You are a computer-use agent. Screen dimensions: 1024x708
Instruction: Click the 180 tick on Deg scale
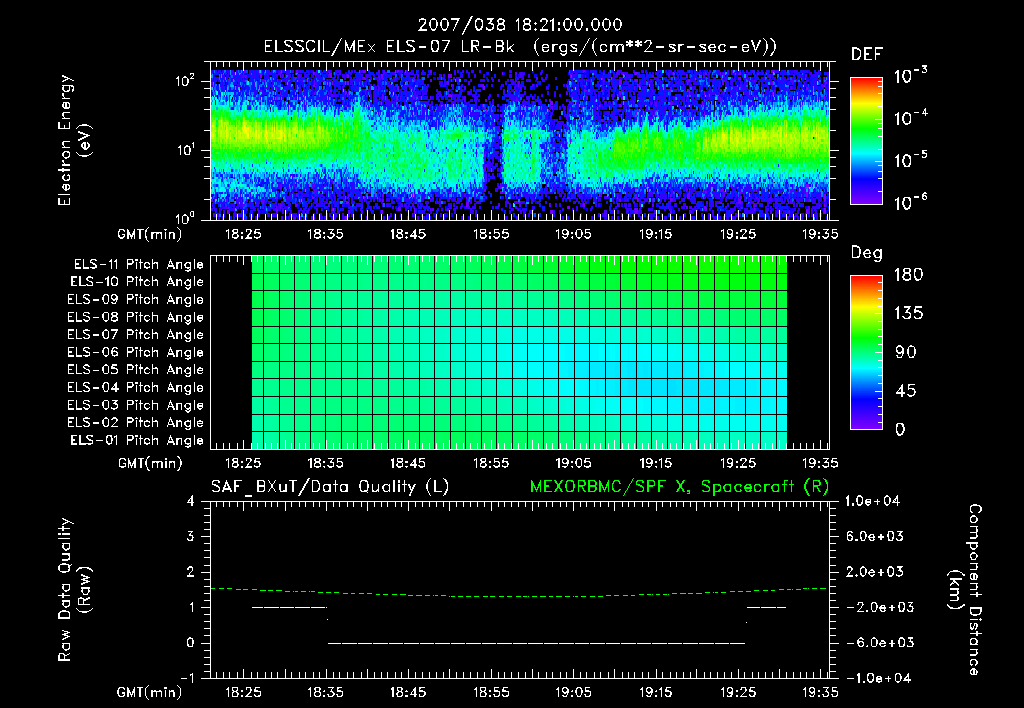coord(908,275)
